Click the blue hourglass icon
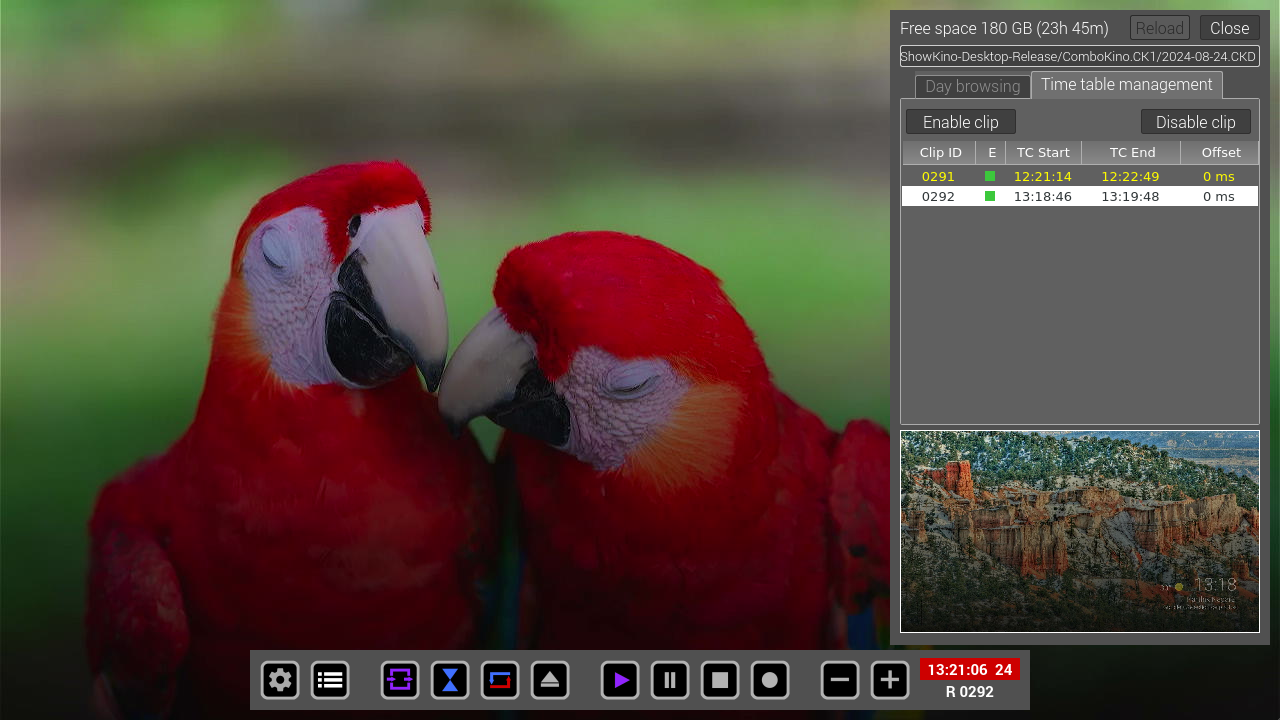 coord(450,680)
